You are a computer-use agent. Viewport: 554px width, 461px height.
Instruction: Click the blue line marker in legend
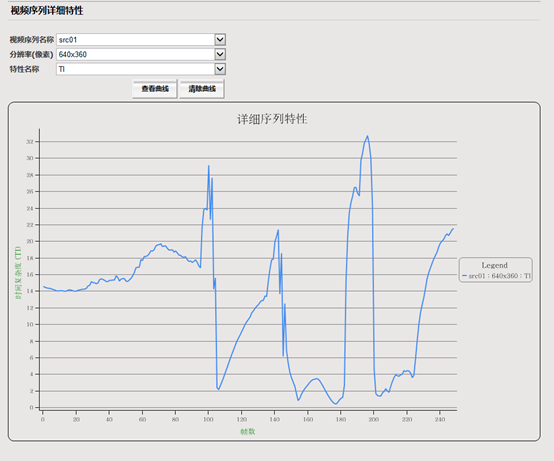pyautogui.click(x=464, y=276)
